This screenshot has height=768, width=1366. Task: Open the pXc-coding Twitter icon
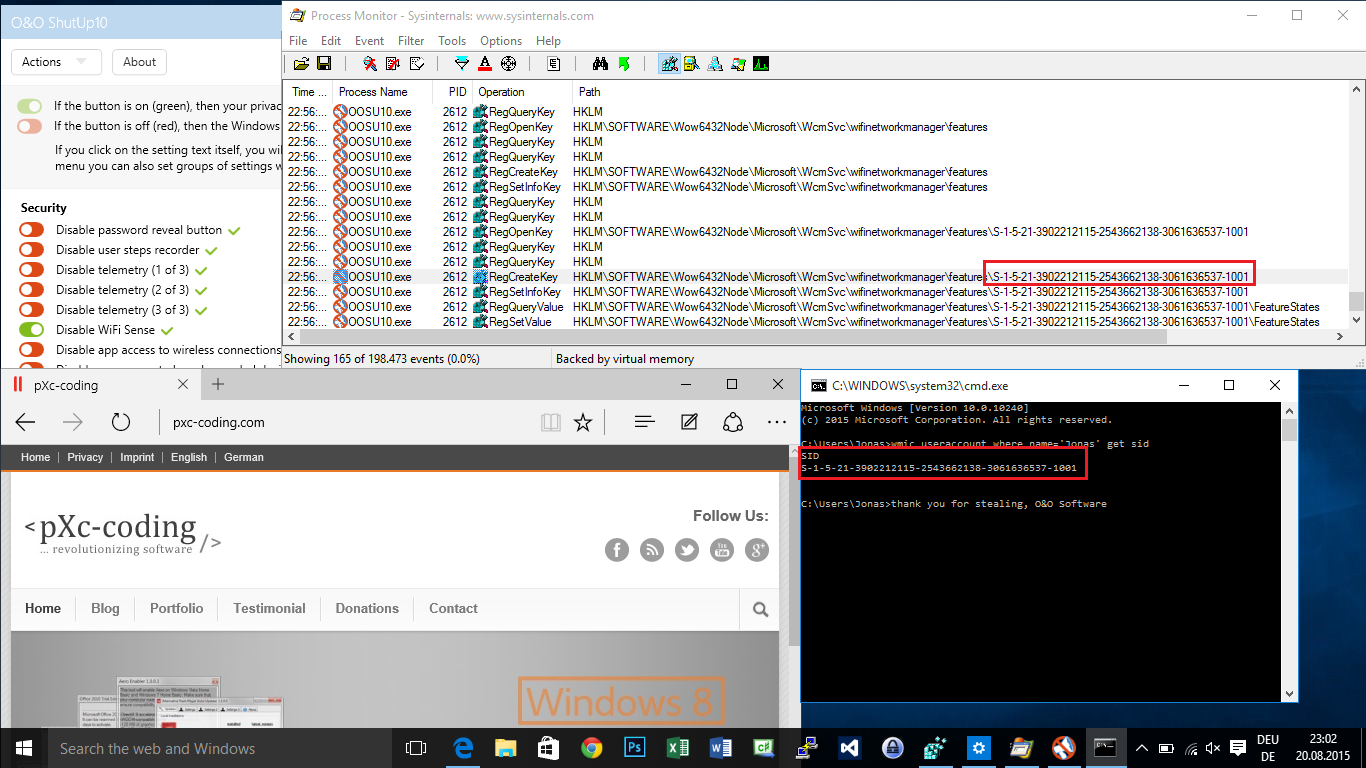click(x=687, y=549)
